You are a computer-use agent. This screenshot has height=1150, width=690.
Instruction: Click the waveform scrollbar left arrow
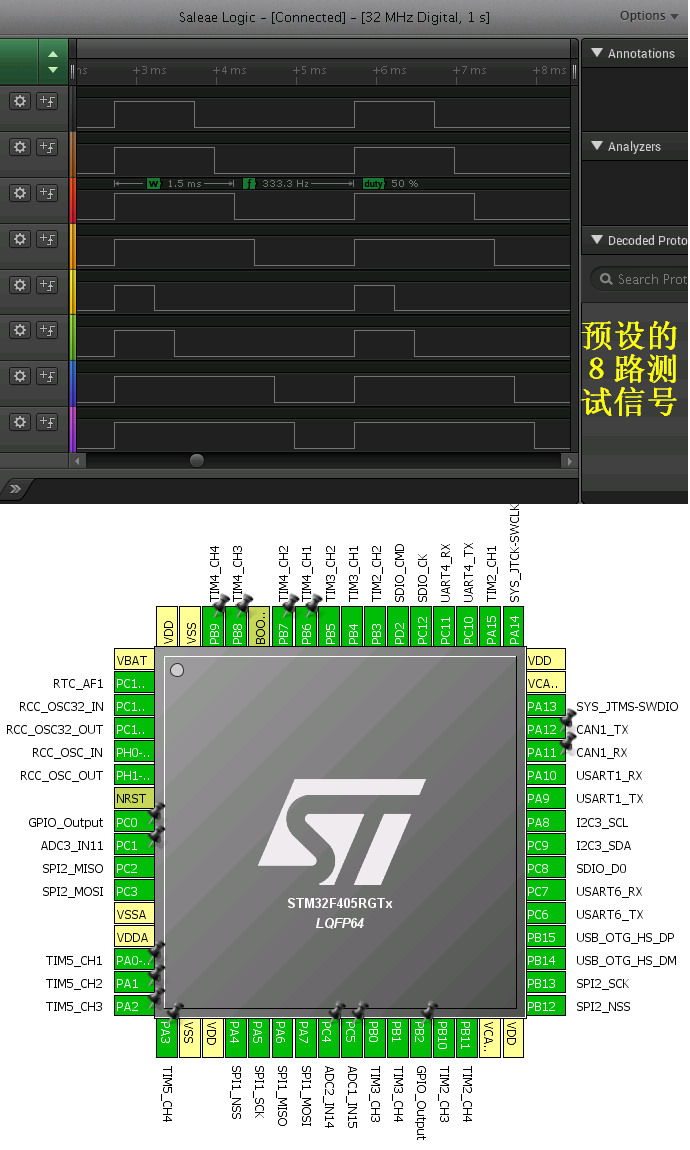point(77,461)
